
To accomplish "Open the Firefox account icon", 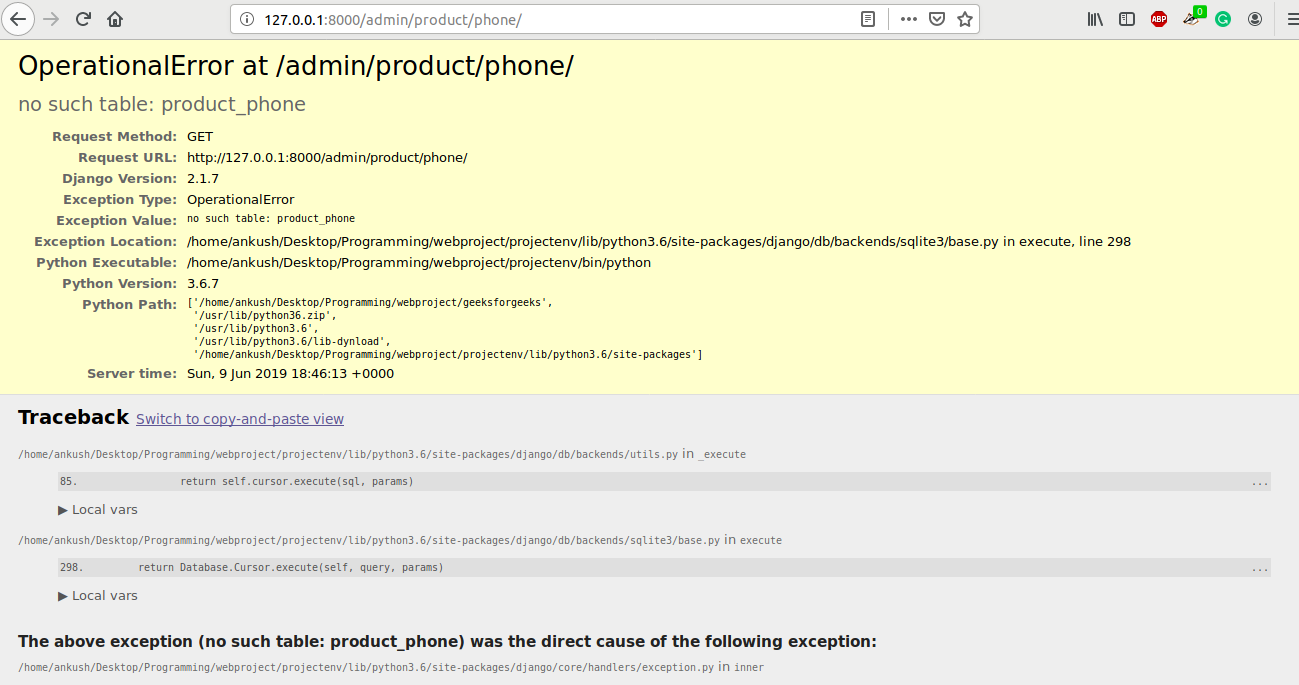I will click(x=1255, y=19).
